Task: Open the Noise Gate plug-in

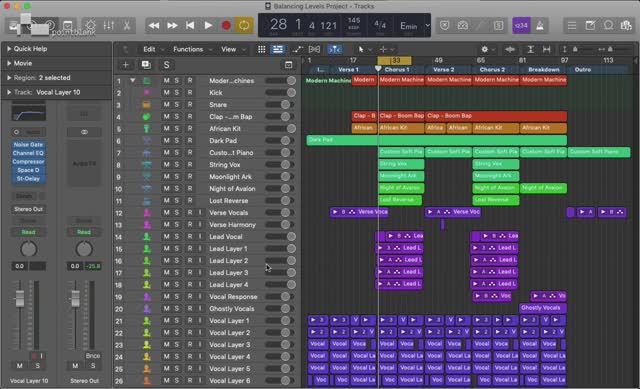Action: pos(28,144)
